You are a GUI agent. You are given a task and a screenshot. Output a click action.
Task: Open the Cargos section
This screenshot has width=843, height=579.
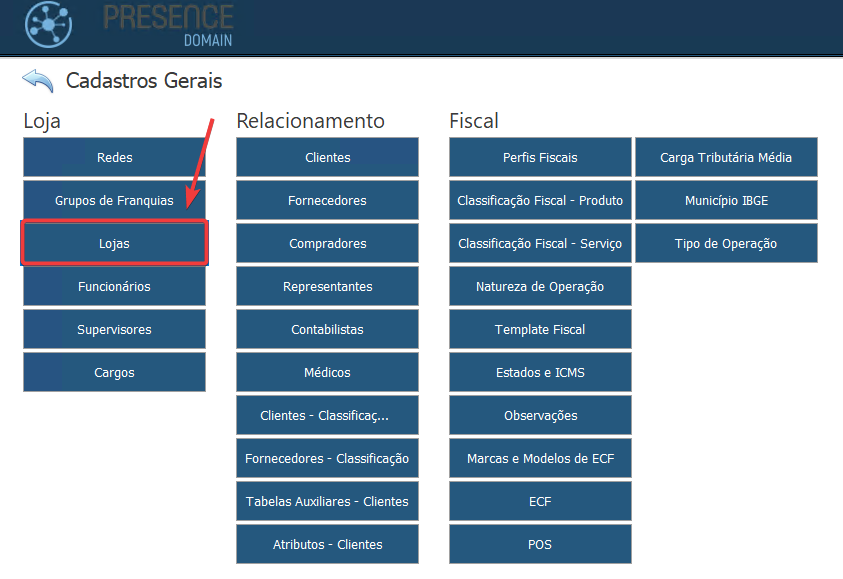coord(114,373)
